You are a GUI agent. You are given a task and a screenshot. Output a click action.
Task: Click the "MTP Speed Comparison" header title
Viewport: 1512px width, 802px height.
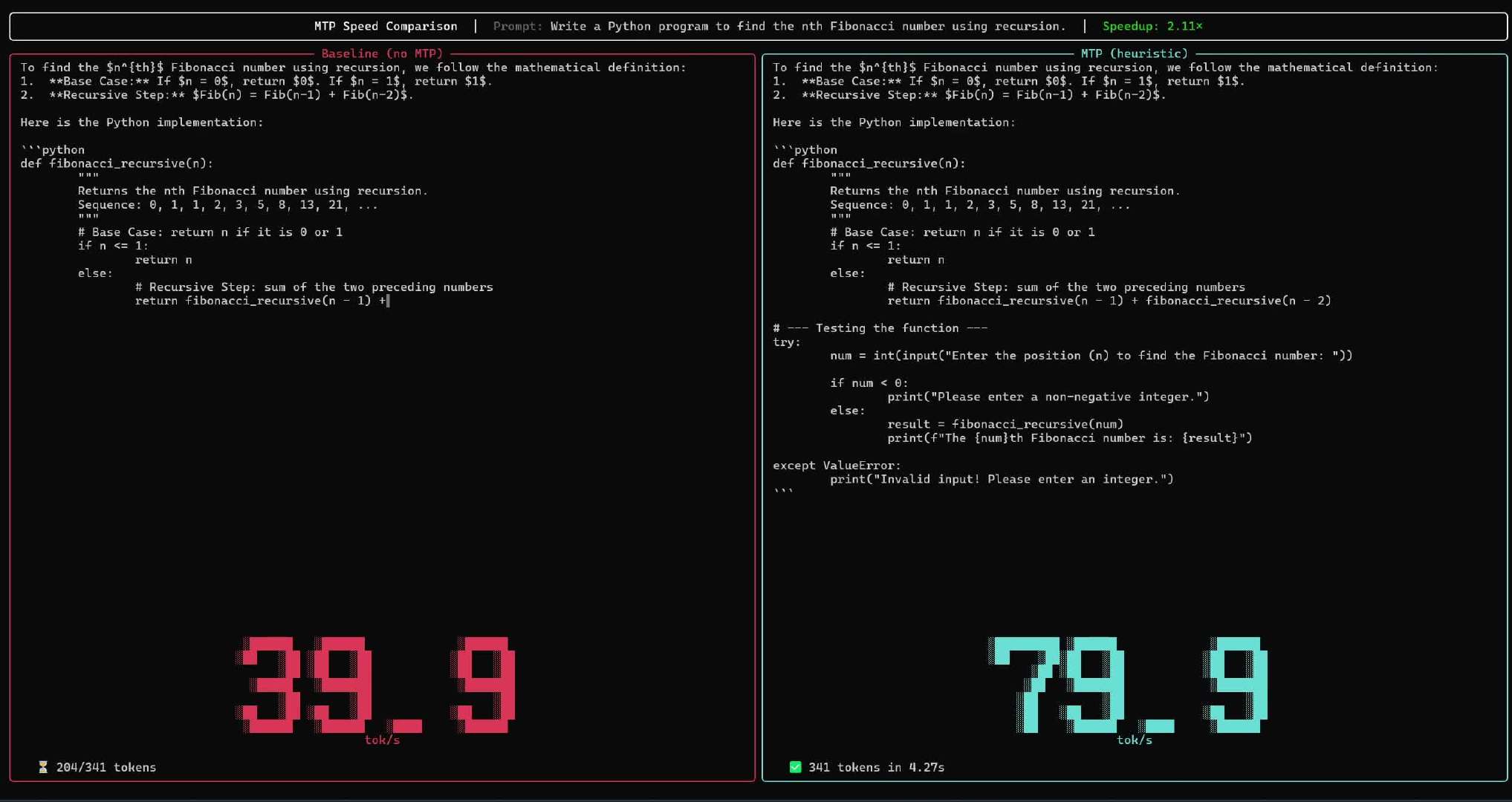point(386,26)
